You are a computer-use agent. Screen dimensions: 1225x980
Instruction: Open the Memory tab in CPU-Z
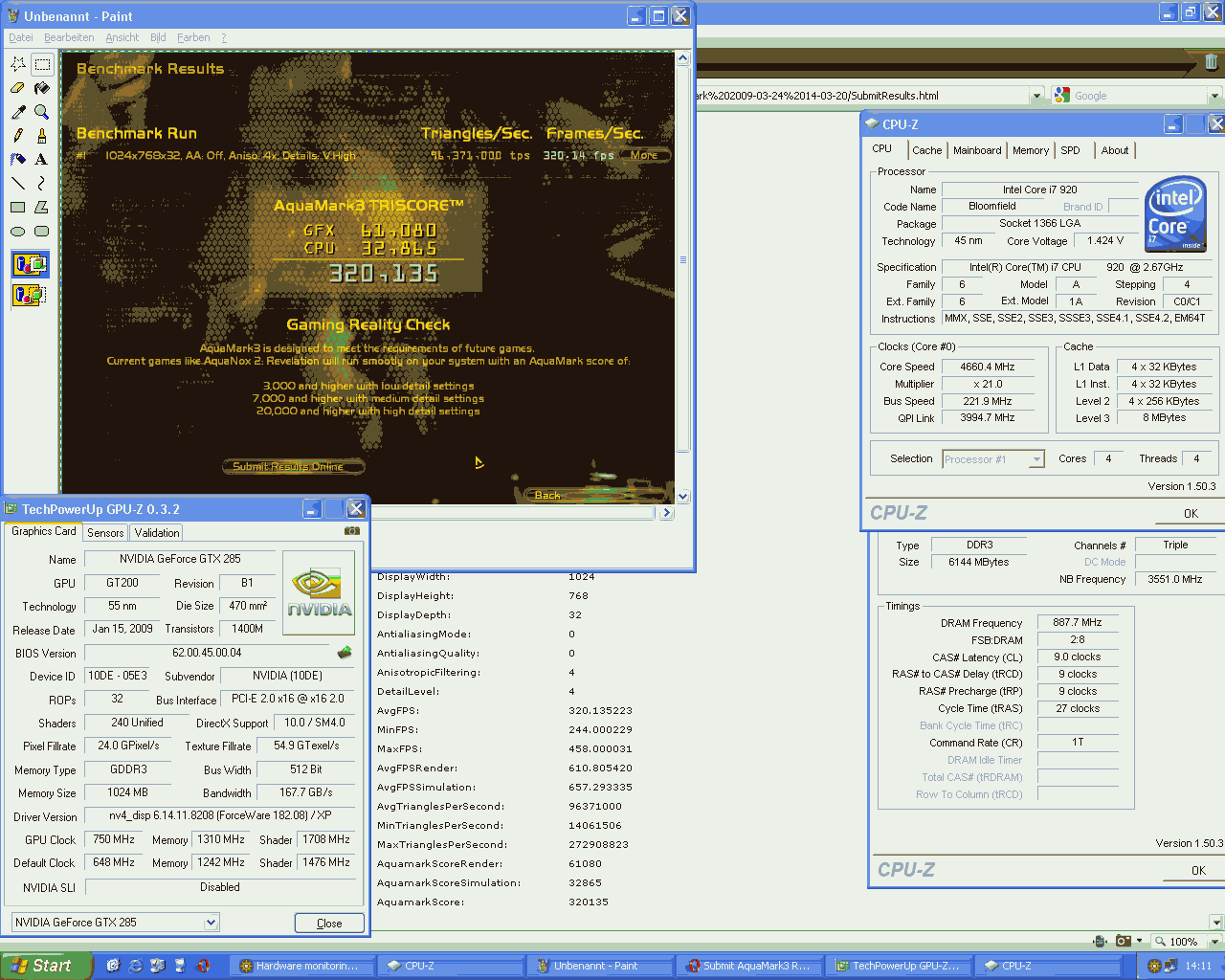pyautogui.click(x=1031, y=150)
